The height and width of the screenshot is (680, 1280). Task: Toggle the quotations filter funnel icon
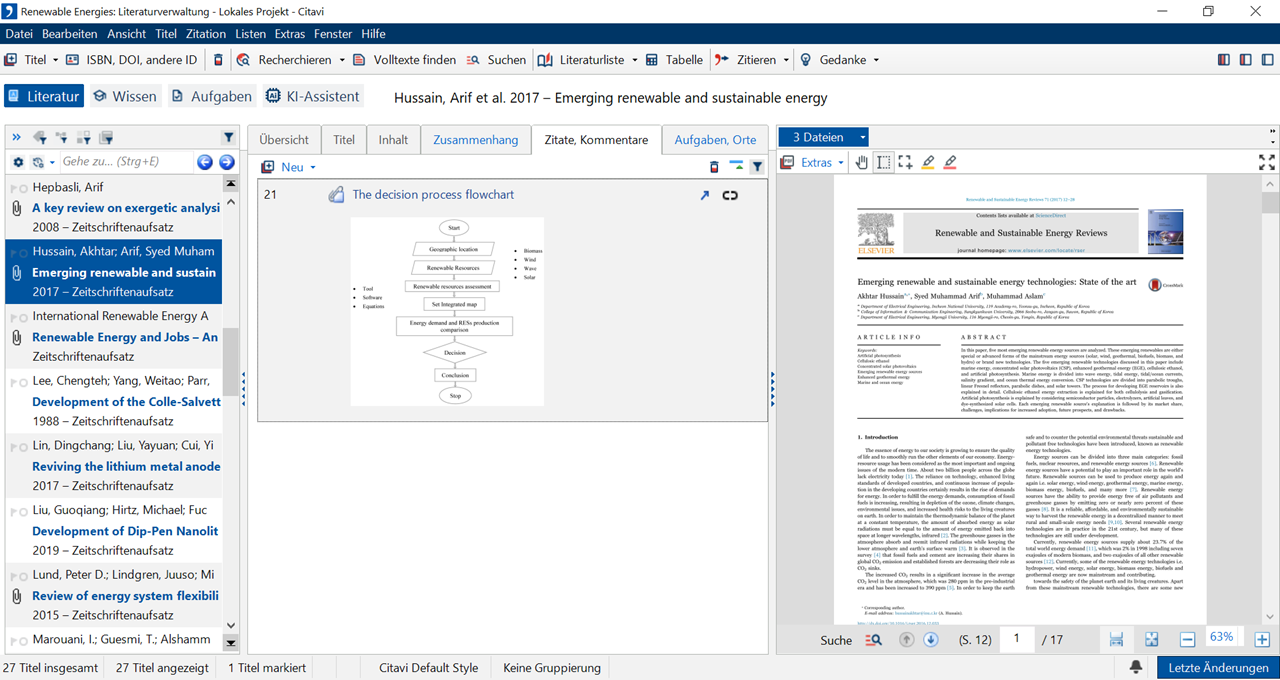[757, 167]
